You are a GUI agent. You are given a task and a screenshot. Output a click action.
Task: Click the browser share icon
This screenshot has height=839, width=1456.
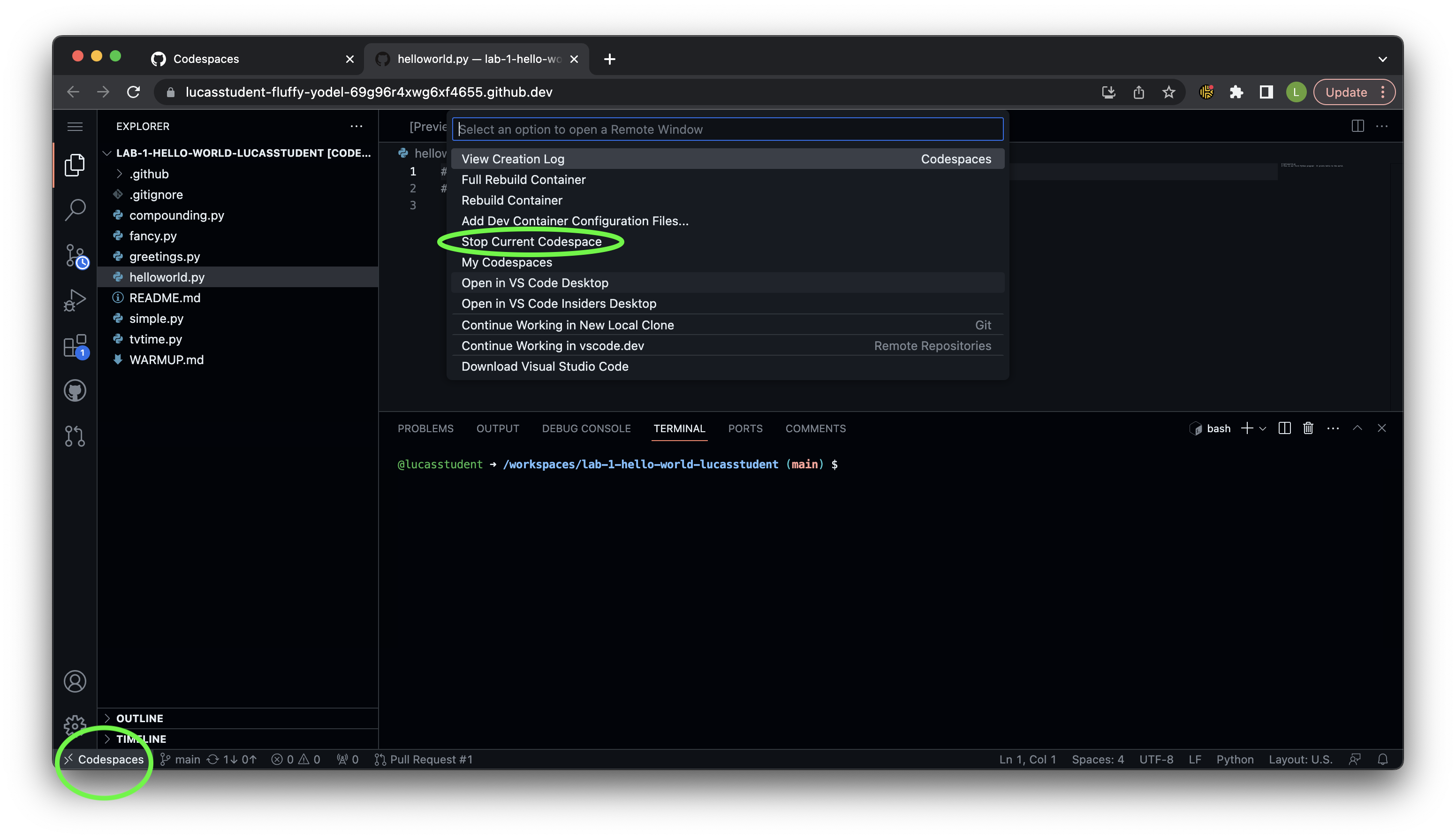pyautogui.click(x=1138, y=92)
